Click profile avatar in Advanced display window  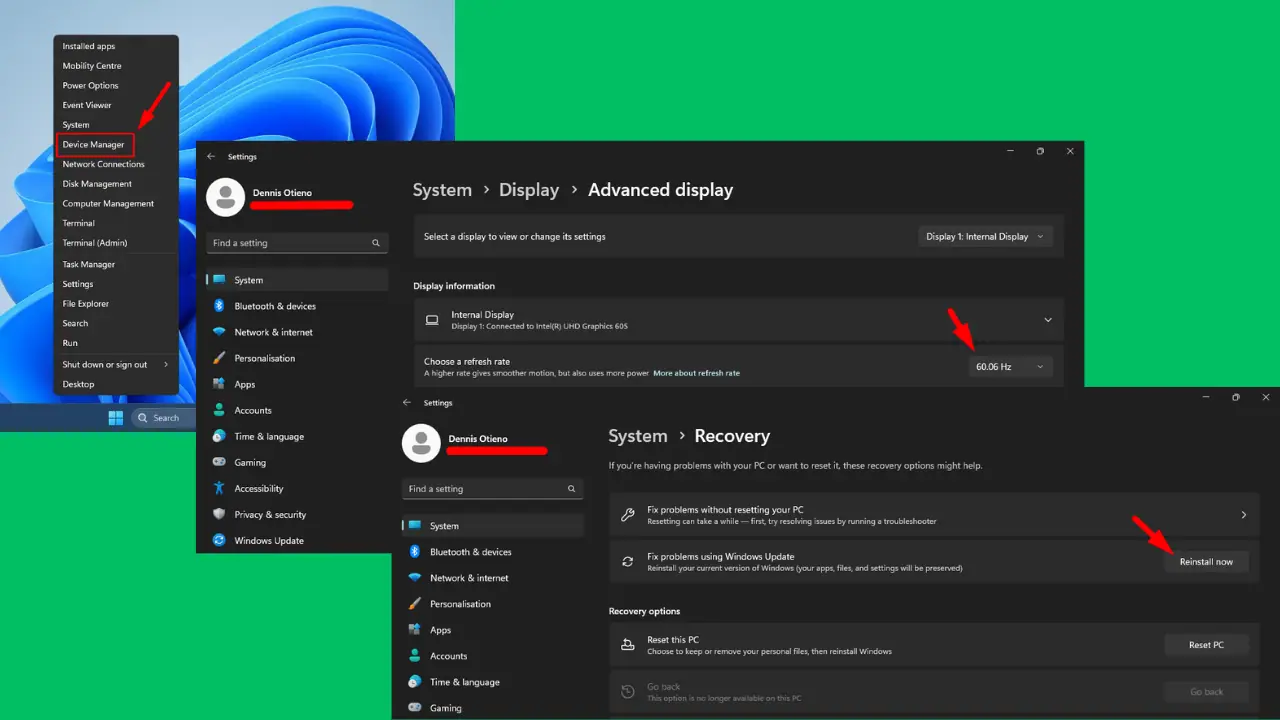click(x=225, y=197)
